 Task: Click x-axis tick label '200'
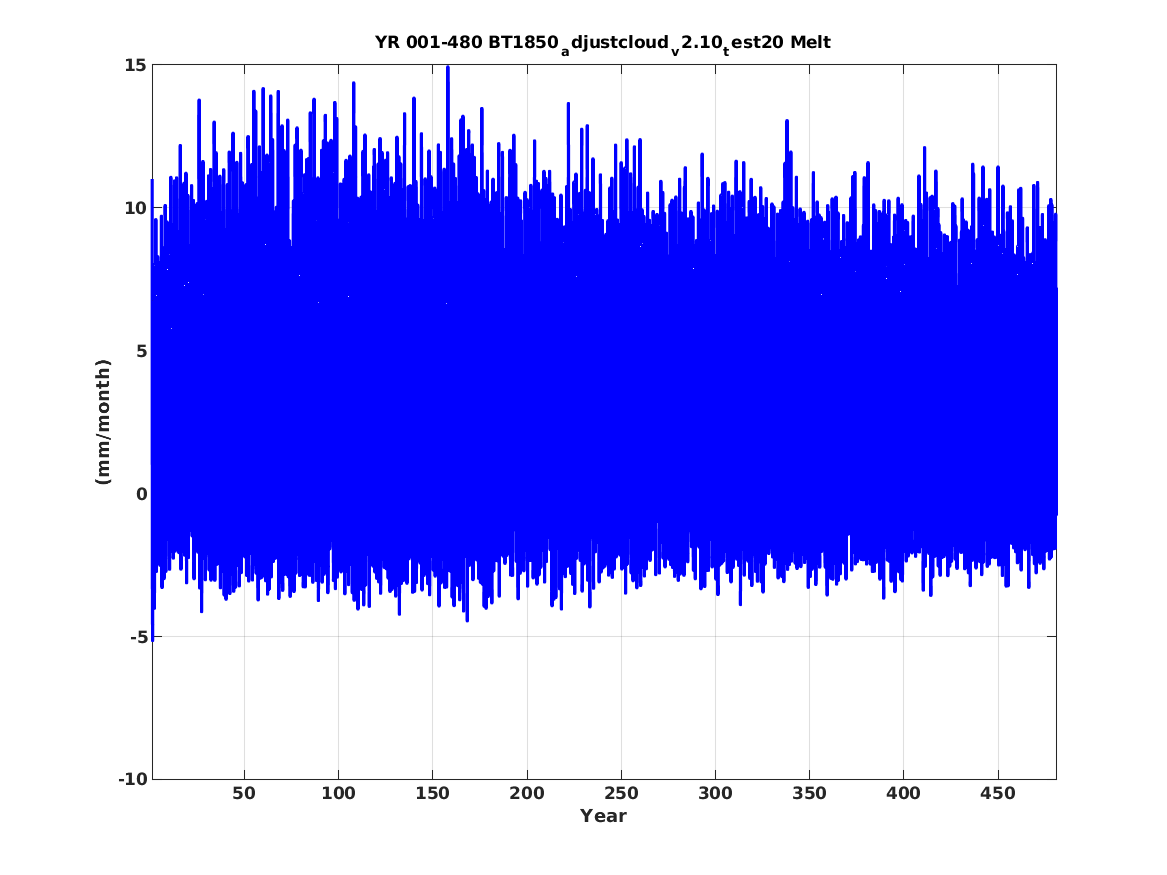click(527, 793)
